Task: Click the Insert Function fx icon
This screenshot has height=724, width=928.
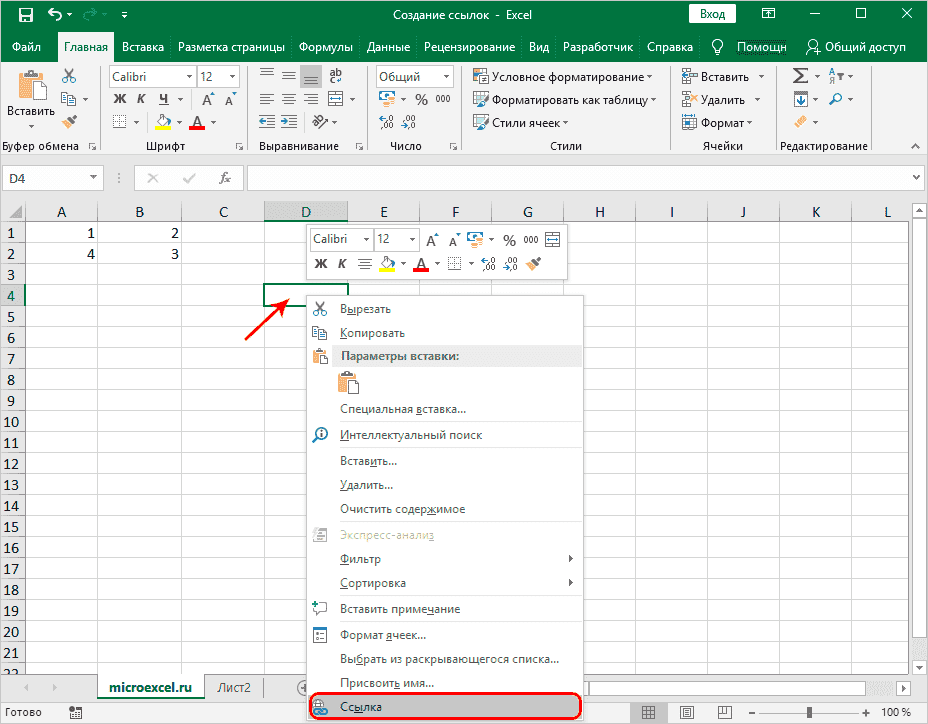Action: (x=226, y=177)
